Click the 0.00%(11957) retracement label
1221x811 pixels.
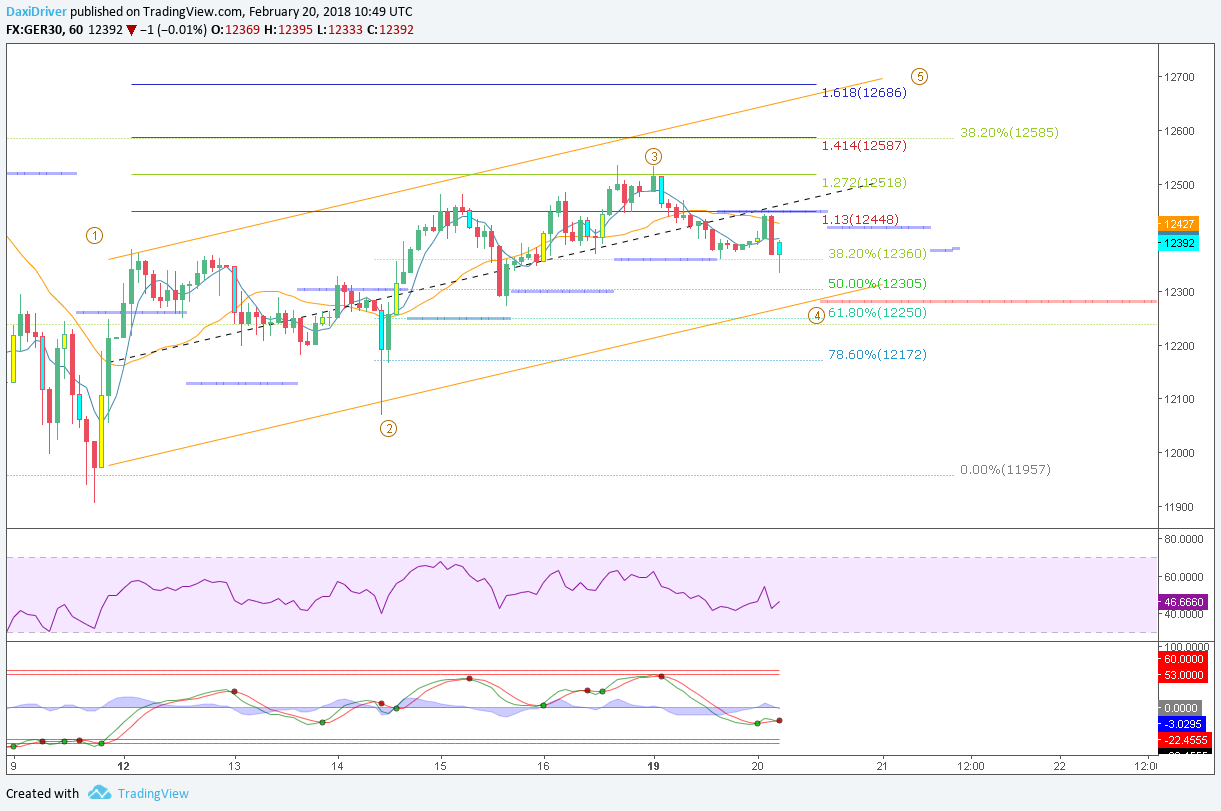click(1005, 469)
